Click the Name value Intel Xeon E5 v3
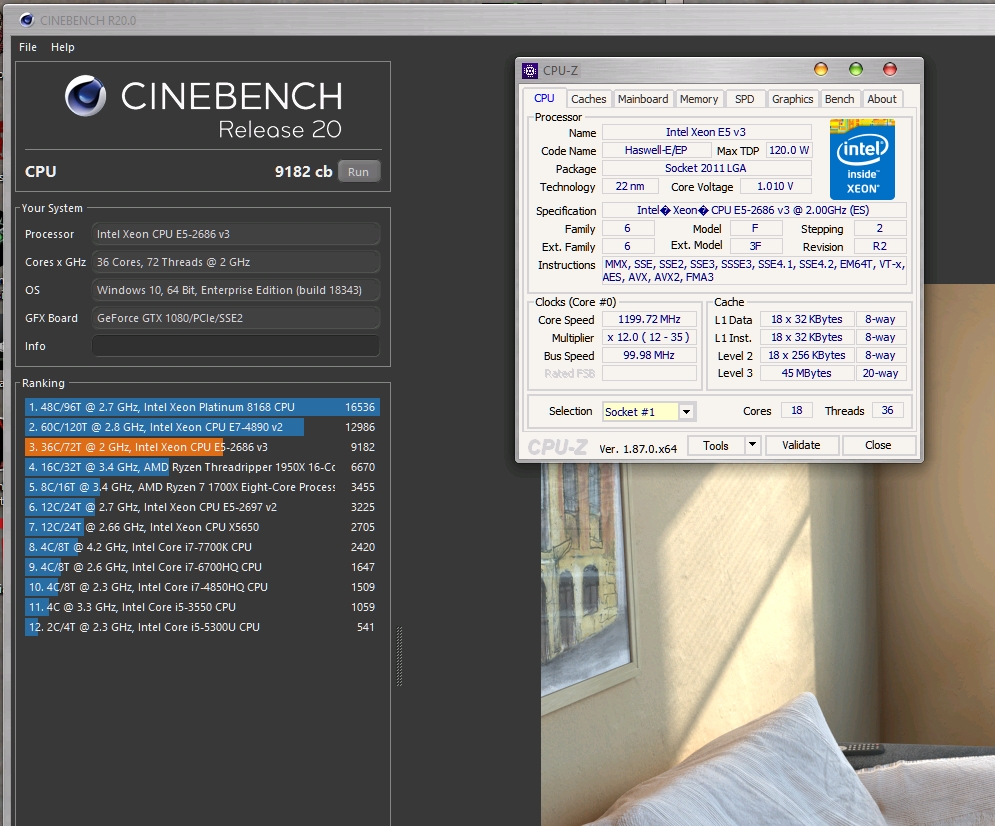 706,132
